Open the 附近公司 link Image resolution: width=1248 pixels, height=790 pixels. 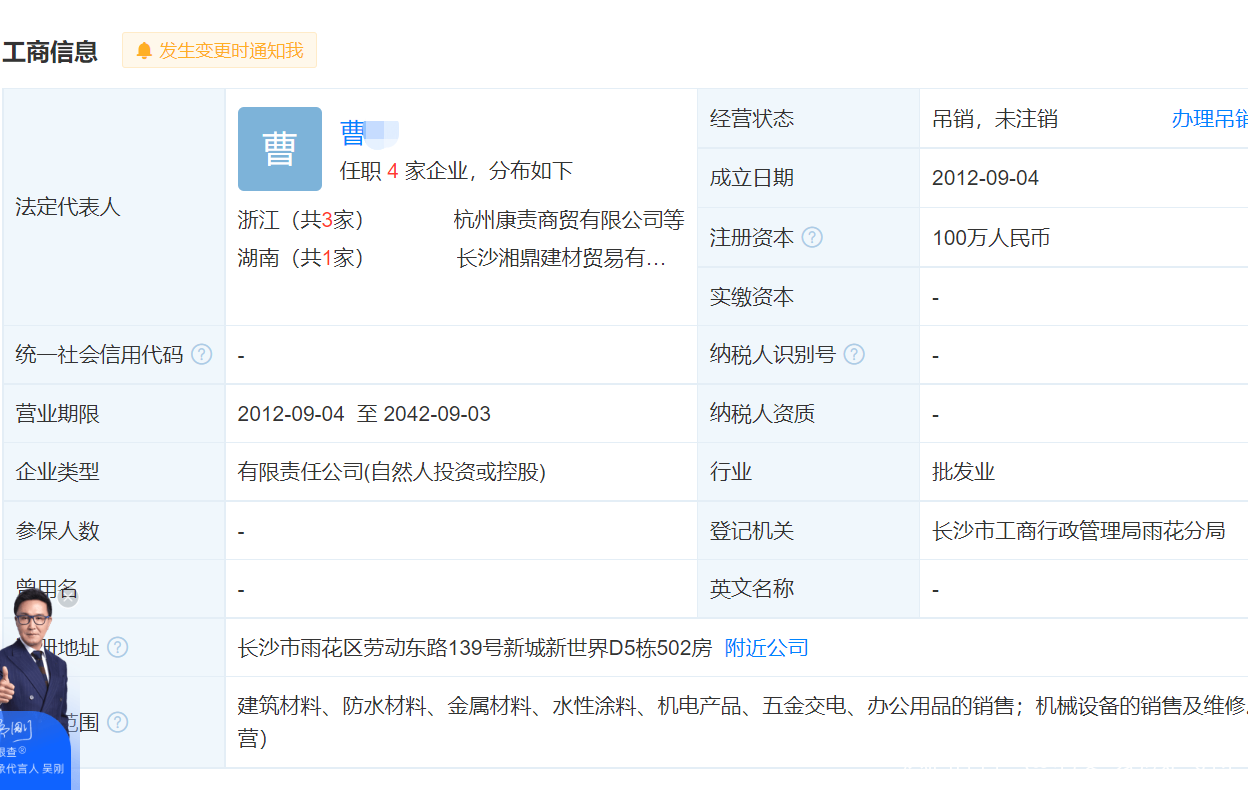pos(766,648)
